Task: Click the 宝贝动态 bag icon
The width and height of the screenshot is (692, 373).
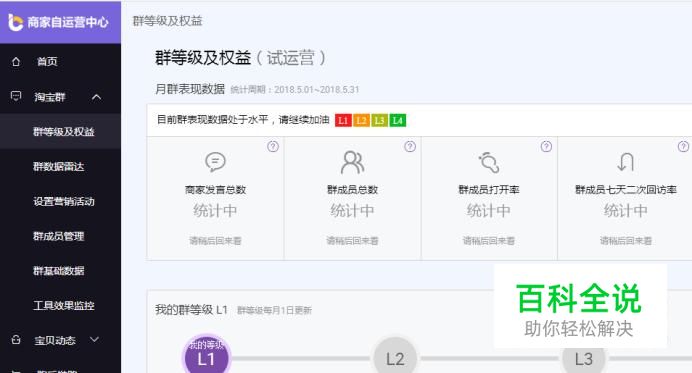Action: [x=16, y=339]
